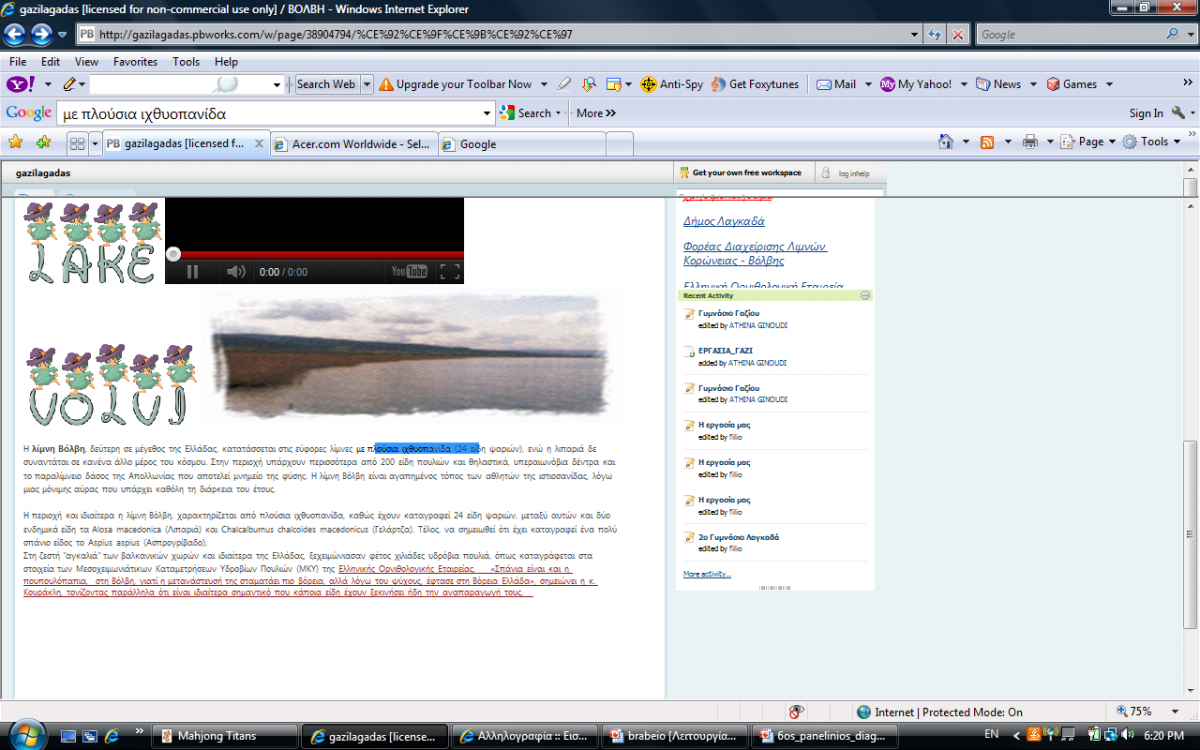Switch to Mahjong Titans in the taskbar

pyautogui.click(x=227, y=736)
